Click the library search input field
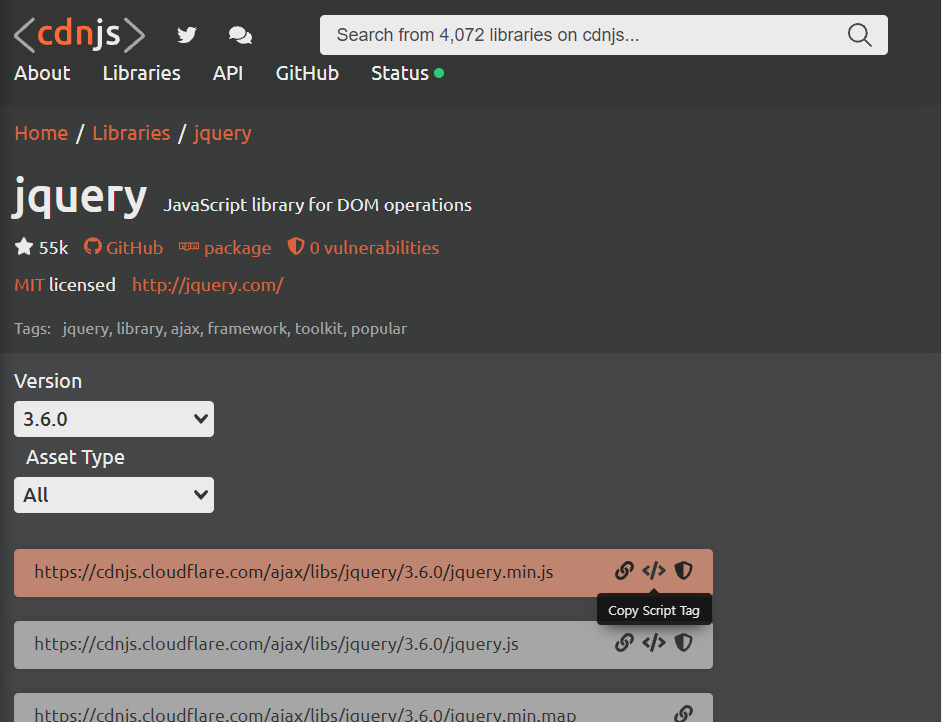This screenshot has width=942, height=722. (x=603, y=35)
